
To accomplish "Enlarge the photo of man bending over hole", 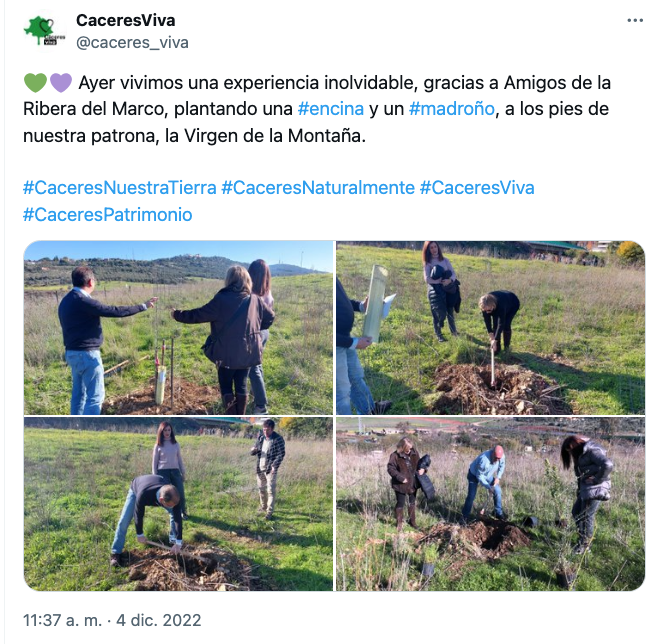I will tap(178, 504).
